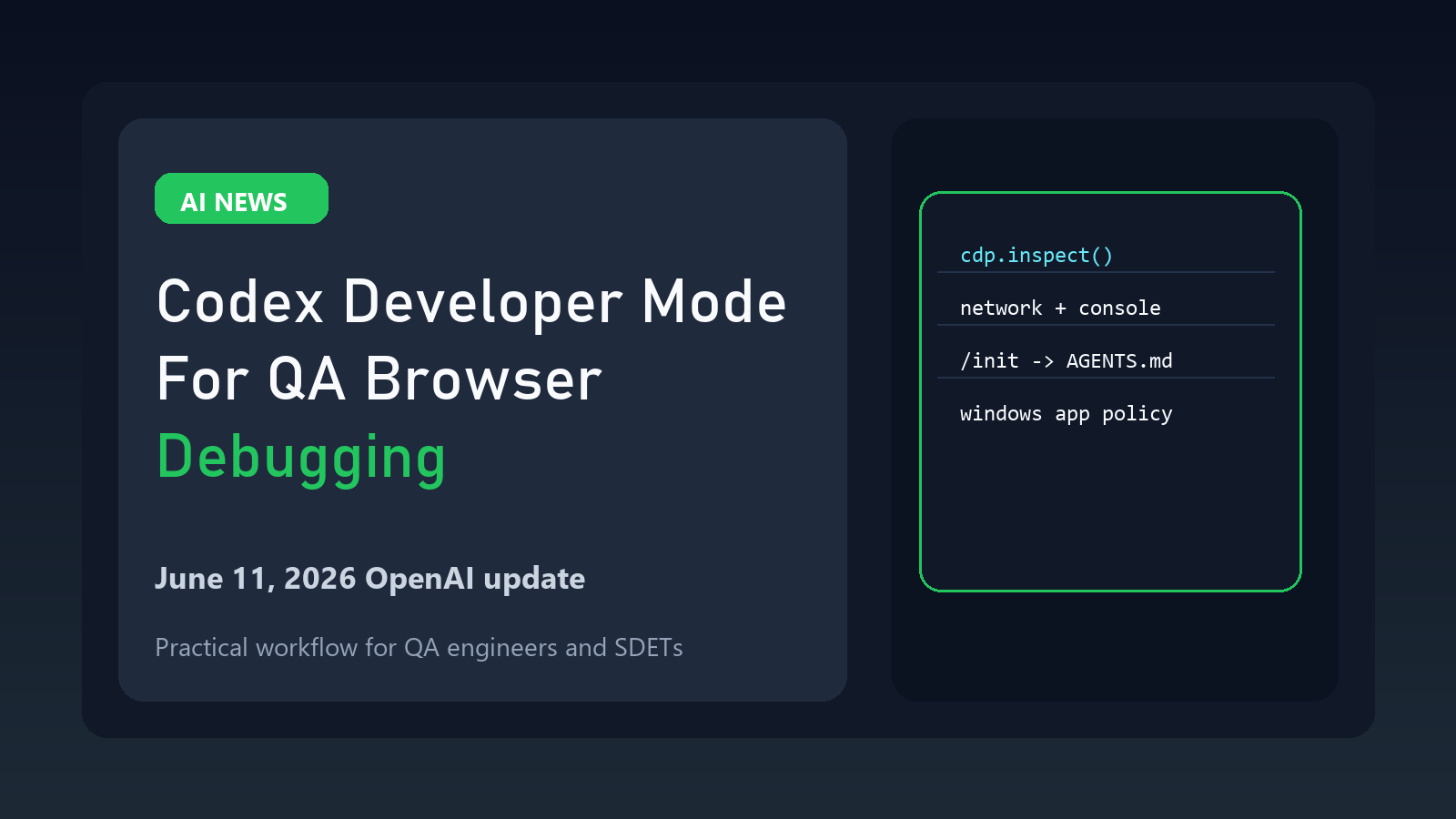The height and width of the screenshot is (819, 1456).
Task: Select the 'Codex Developer Mode' headline line
Action: [x=471, y=302]
